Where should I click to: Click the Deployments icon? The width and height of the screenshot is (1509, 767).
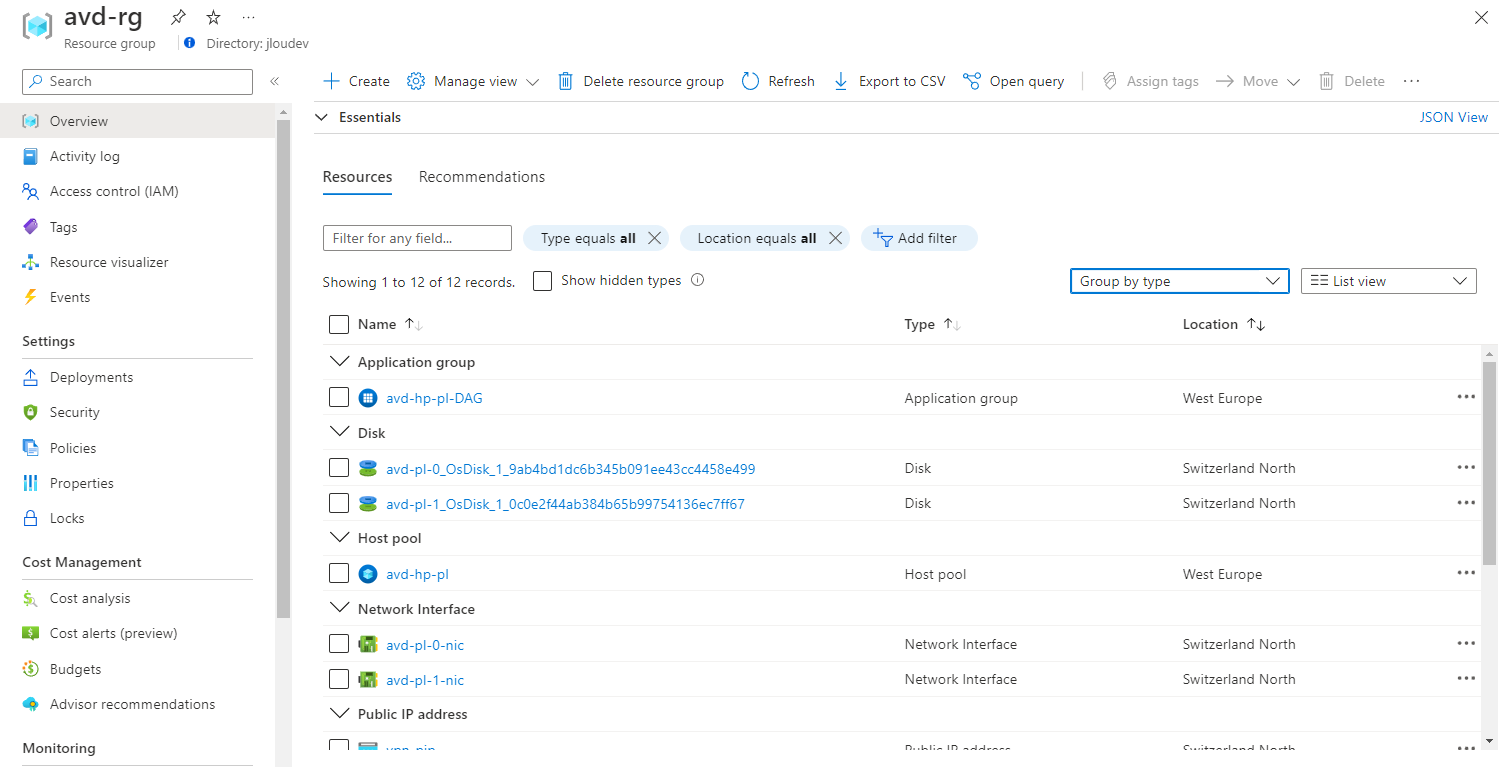click(30, 377)
